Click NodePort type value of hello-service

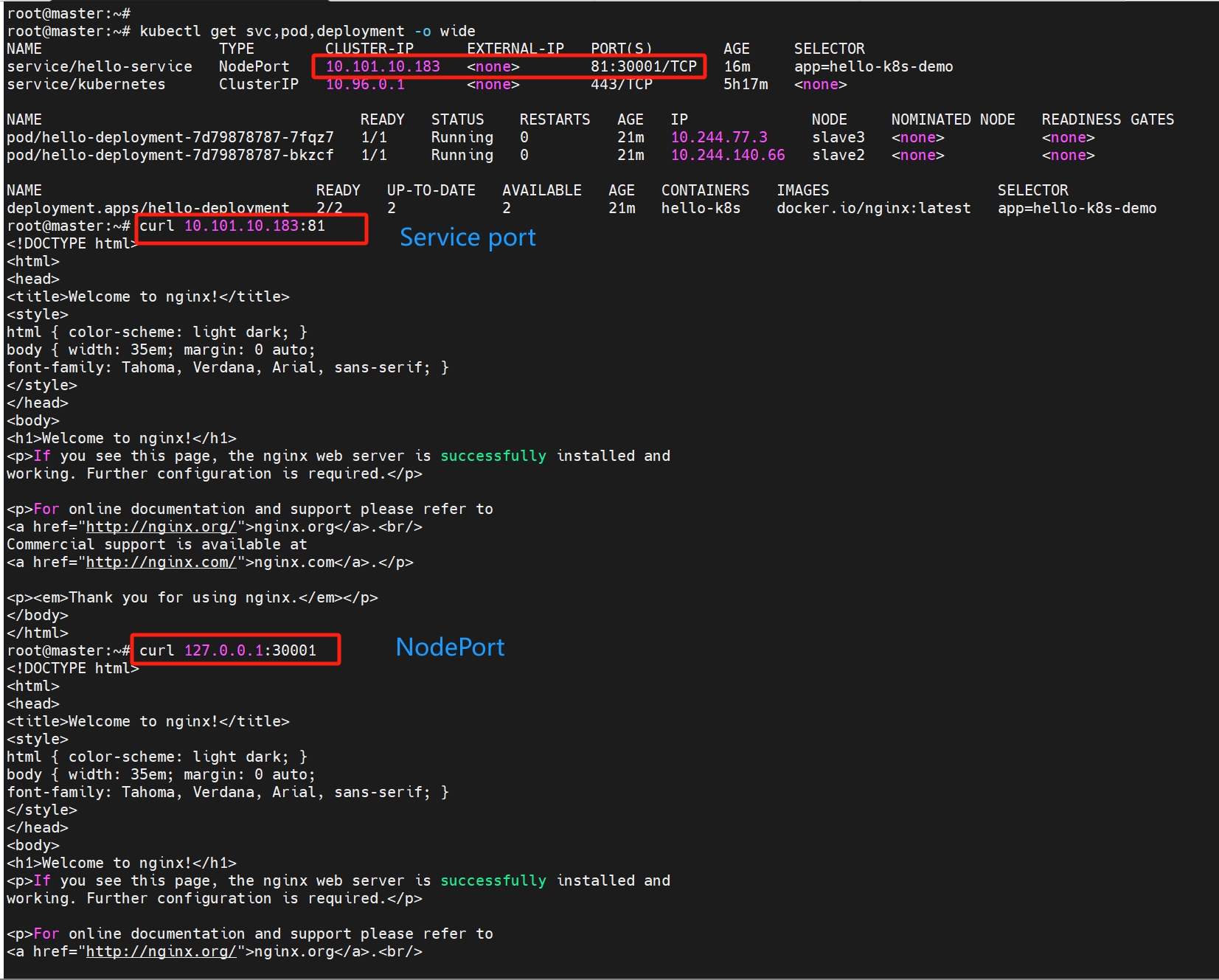[x=254, y=66]
